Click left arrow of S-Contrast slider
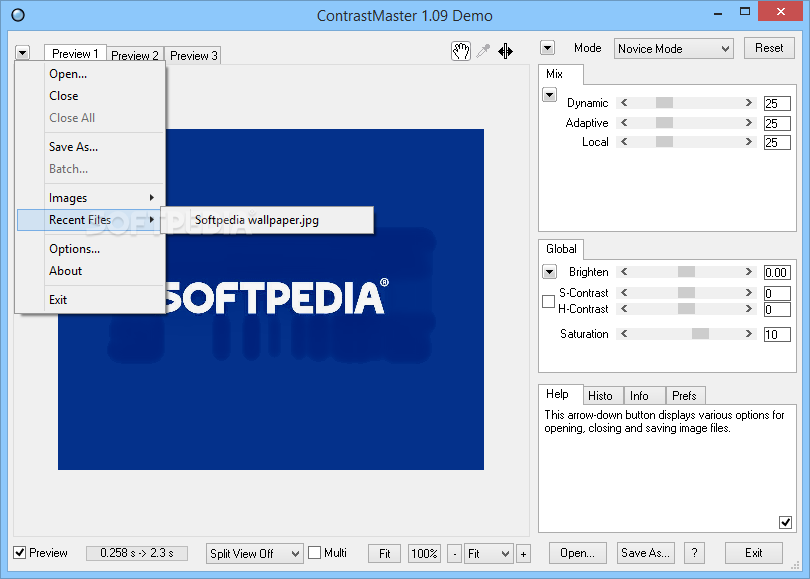810x579 pixels. (x=624, y=293)
